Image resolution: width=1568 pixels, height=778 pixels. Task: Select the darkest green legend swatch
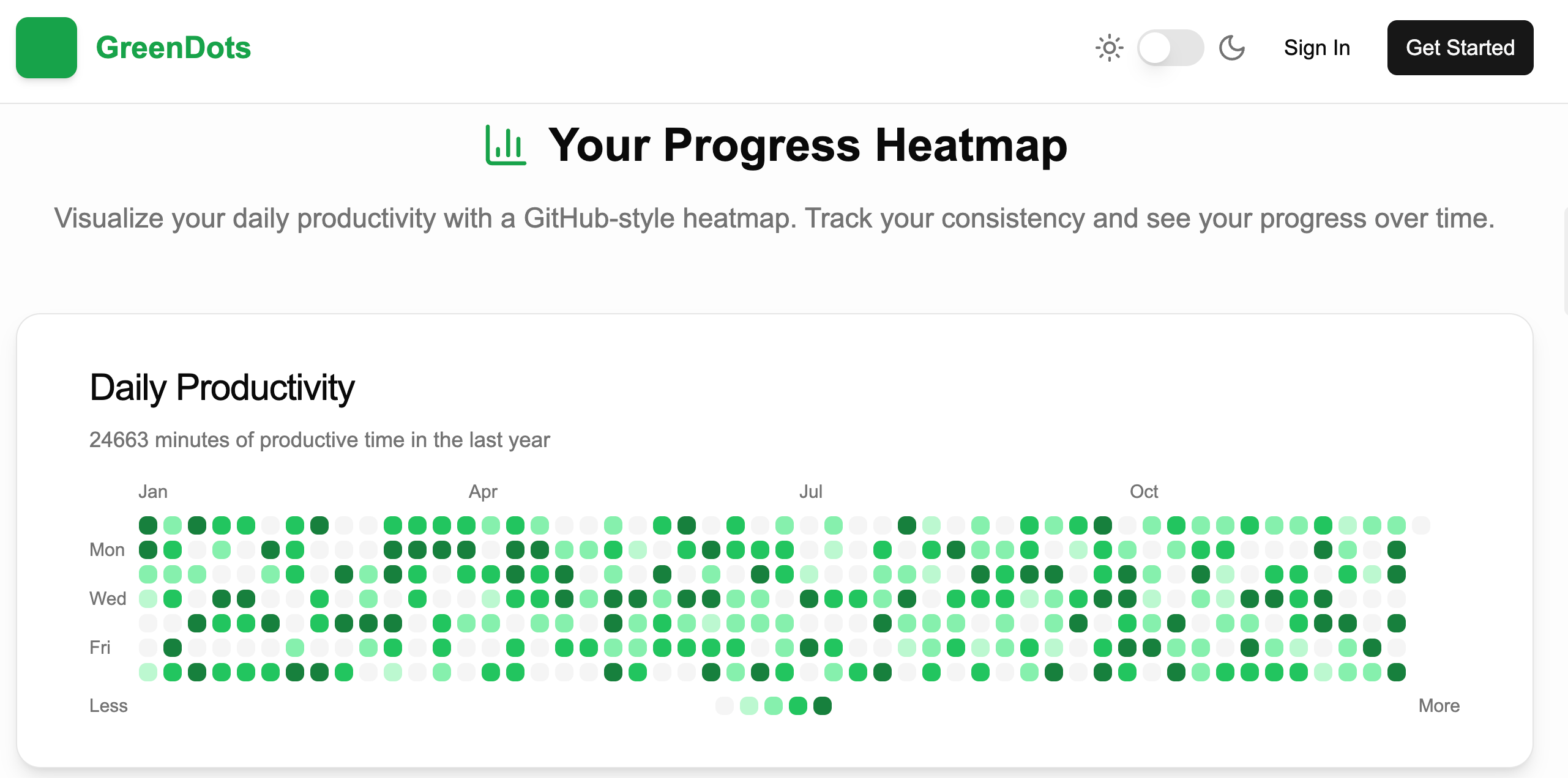coord(823,706)
